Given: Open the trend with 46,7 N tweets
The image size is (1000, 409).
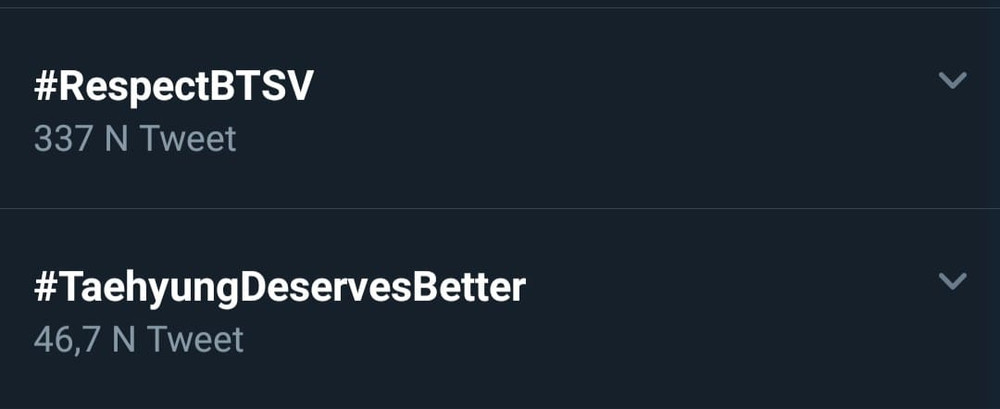Looking at the screenshot, I should tap(500, 309).
